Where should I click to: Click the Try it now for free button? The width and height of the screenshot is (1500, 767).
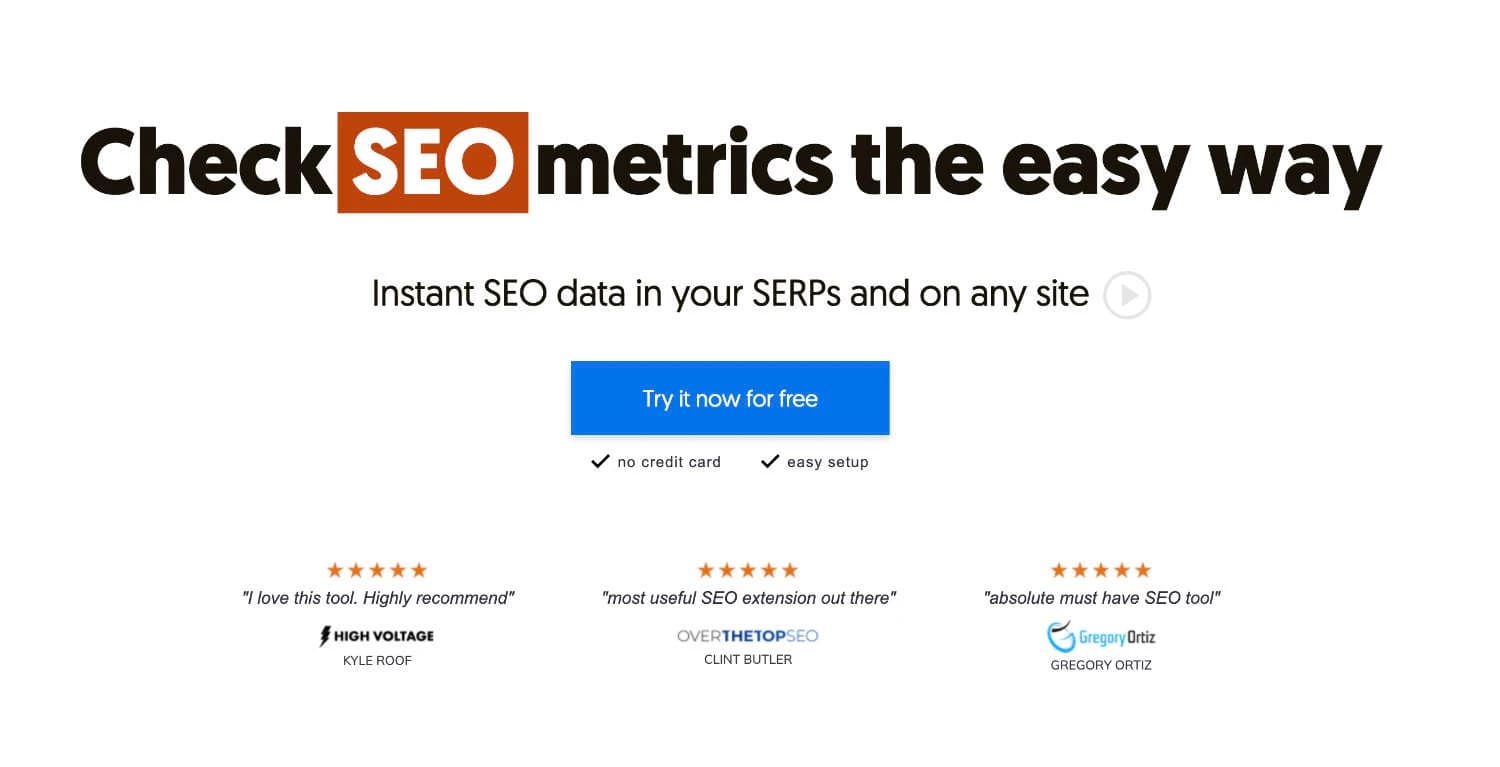click(730, 399)
